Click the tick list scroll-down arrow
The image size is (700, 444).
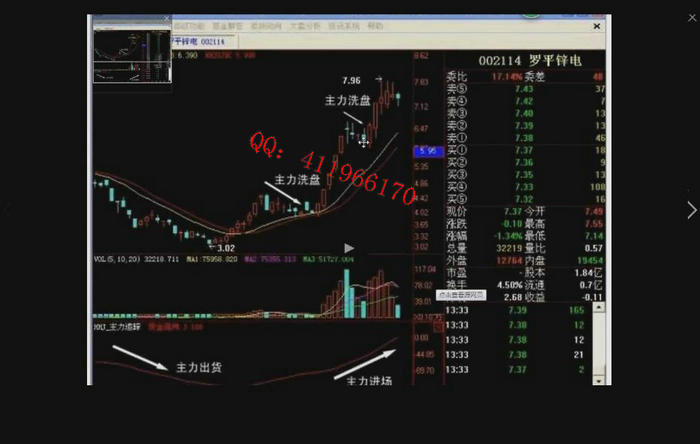(599, 381)
